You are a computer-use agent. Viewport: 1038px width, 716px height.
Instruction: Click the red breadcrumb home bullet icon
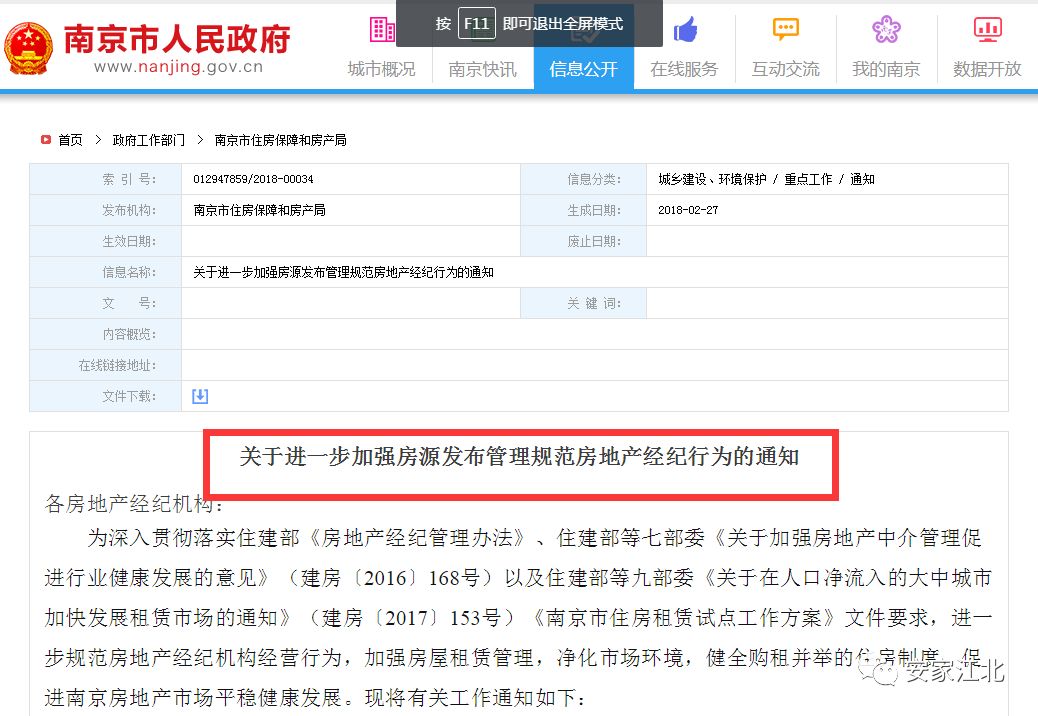tap(46, 140)
